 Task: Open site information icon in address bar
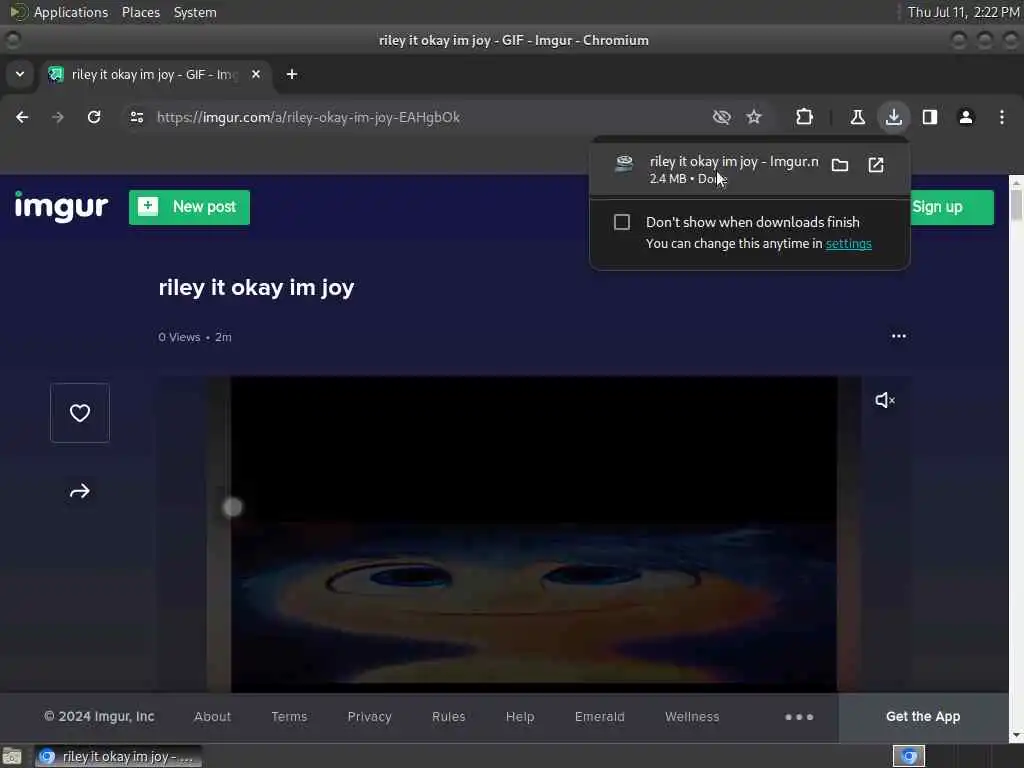(136, 117)
